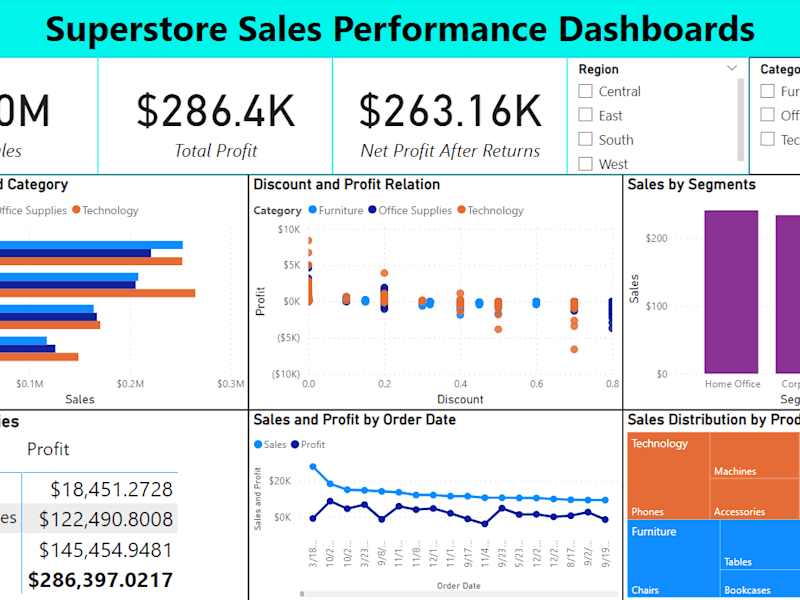Click the Discount and Profit Relation title
This screenshot has height=600, width=800.
point(346,184)
